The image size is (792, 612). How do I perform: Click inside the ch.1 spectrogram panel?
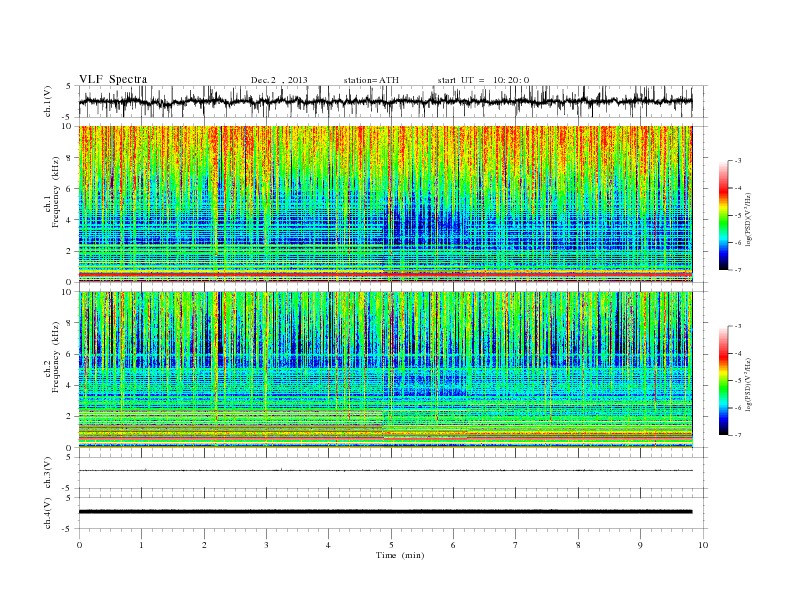pos(385,204)
